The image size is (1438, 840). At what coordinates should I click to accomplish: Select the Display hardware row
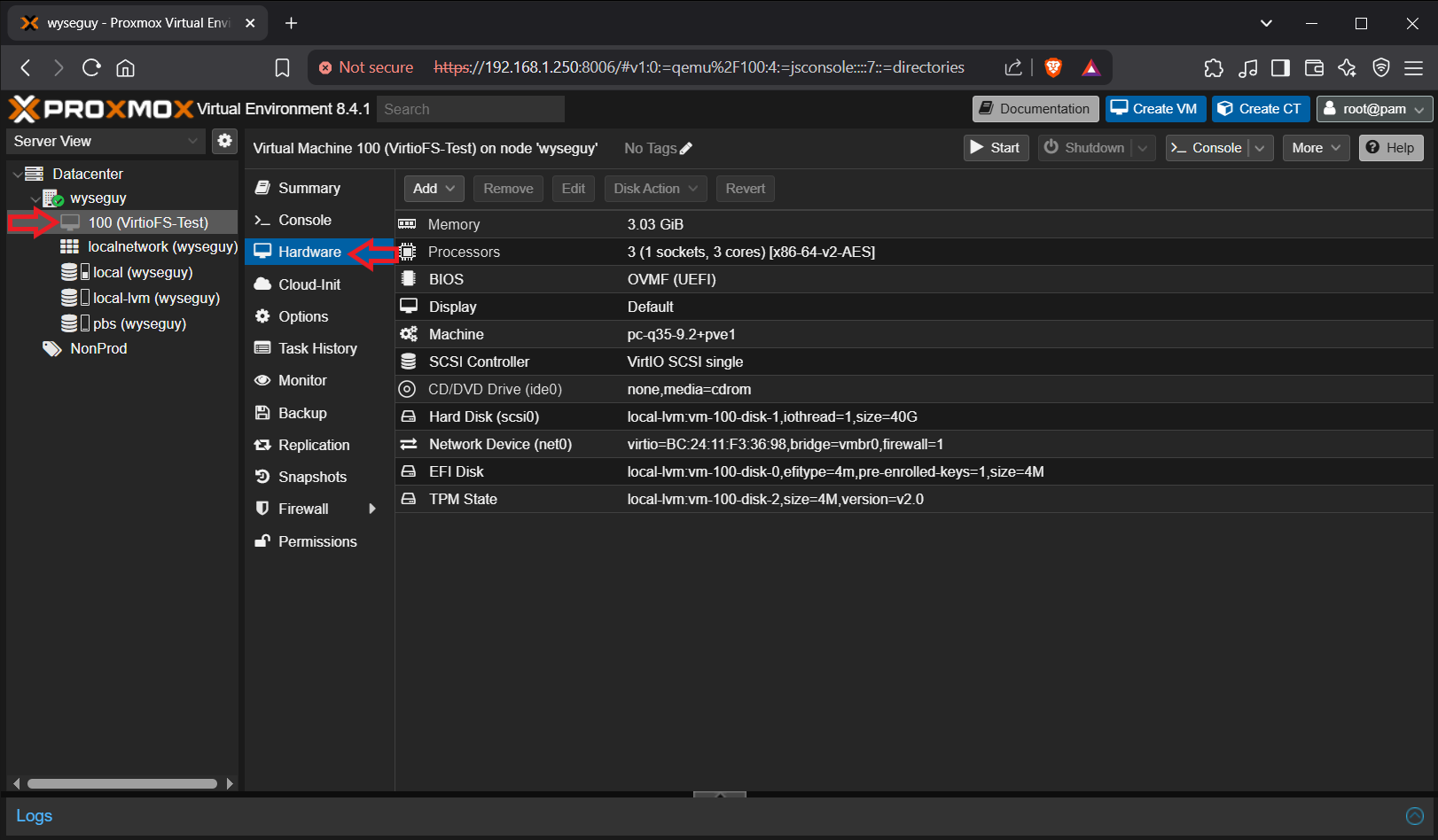pos(914,307)
